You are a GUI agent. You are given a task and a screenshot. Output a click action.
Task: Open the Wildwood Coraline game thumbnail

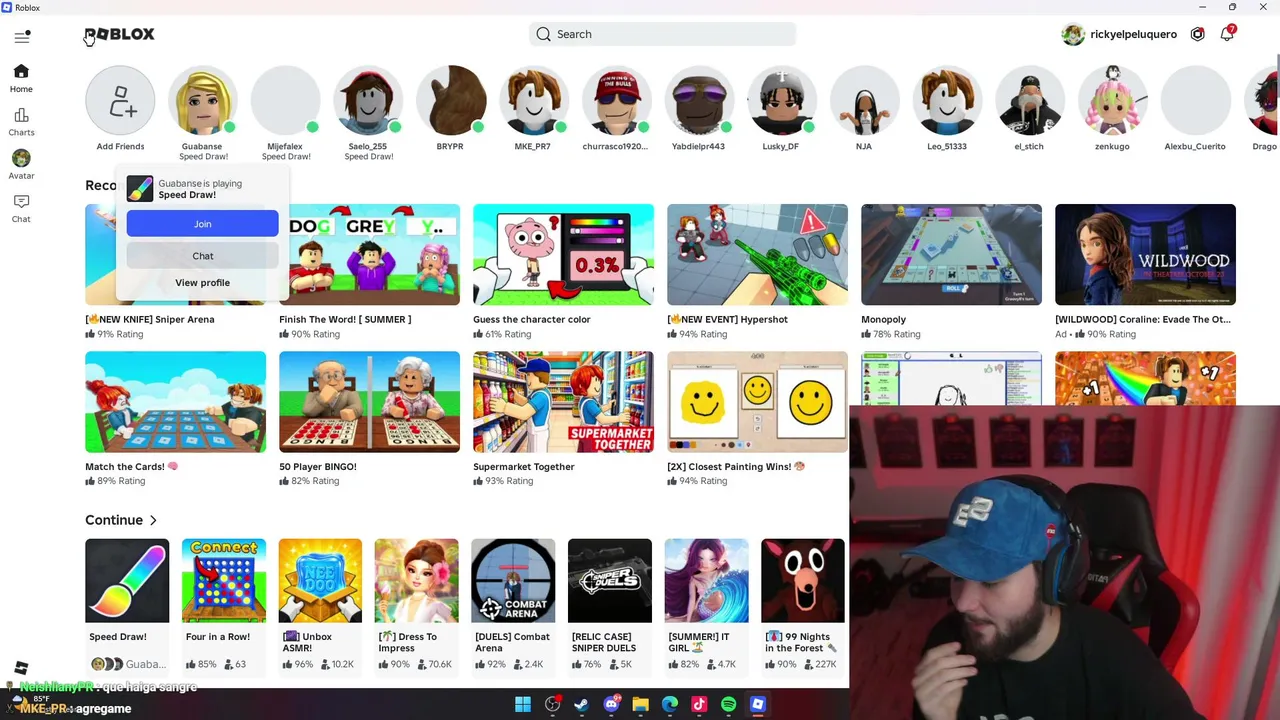[x=1145, y=254]
